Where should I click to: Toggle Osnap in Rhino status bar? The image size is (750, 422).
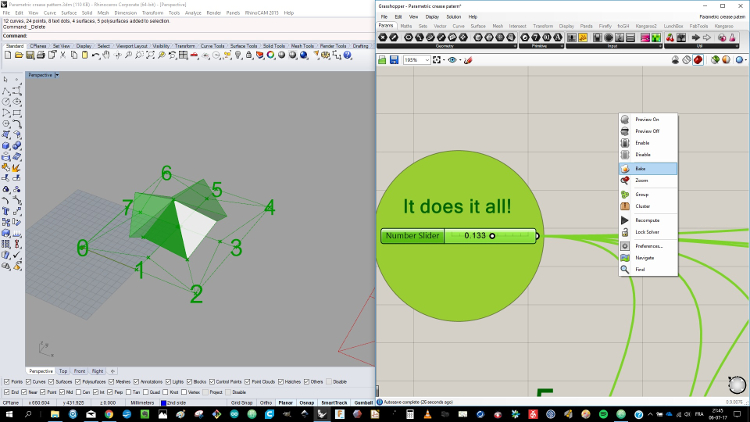pyautogui.click(x=307, y=403)
